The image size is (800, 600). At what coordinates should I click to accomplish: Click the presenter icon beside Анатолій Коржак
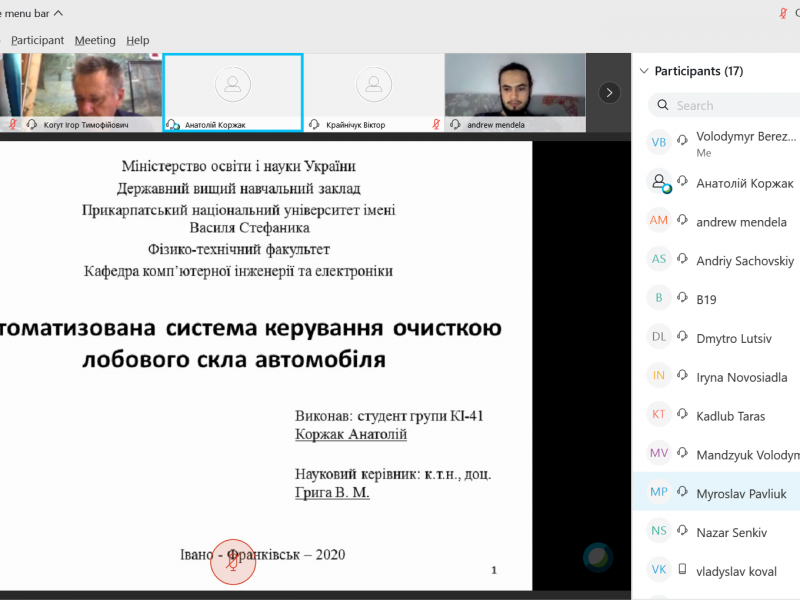(659, 183)
